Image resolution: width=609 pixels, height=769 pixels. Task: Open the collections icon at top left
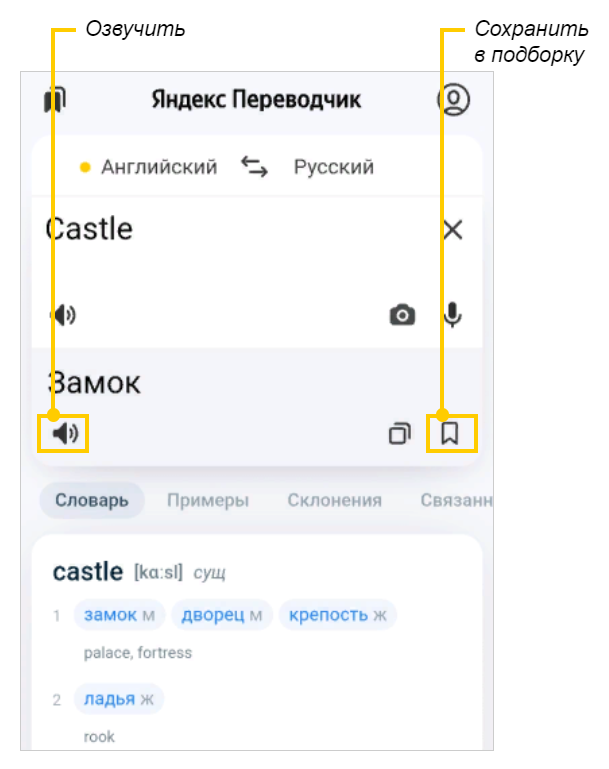(x=54, y=100)
